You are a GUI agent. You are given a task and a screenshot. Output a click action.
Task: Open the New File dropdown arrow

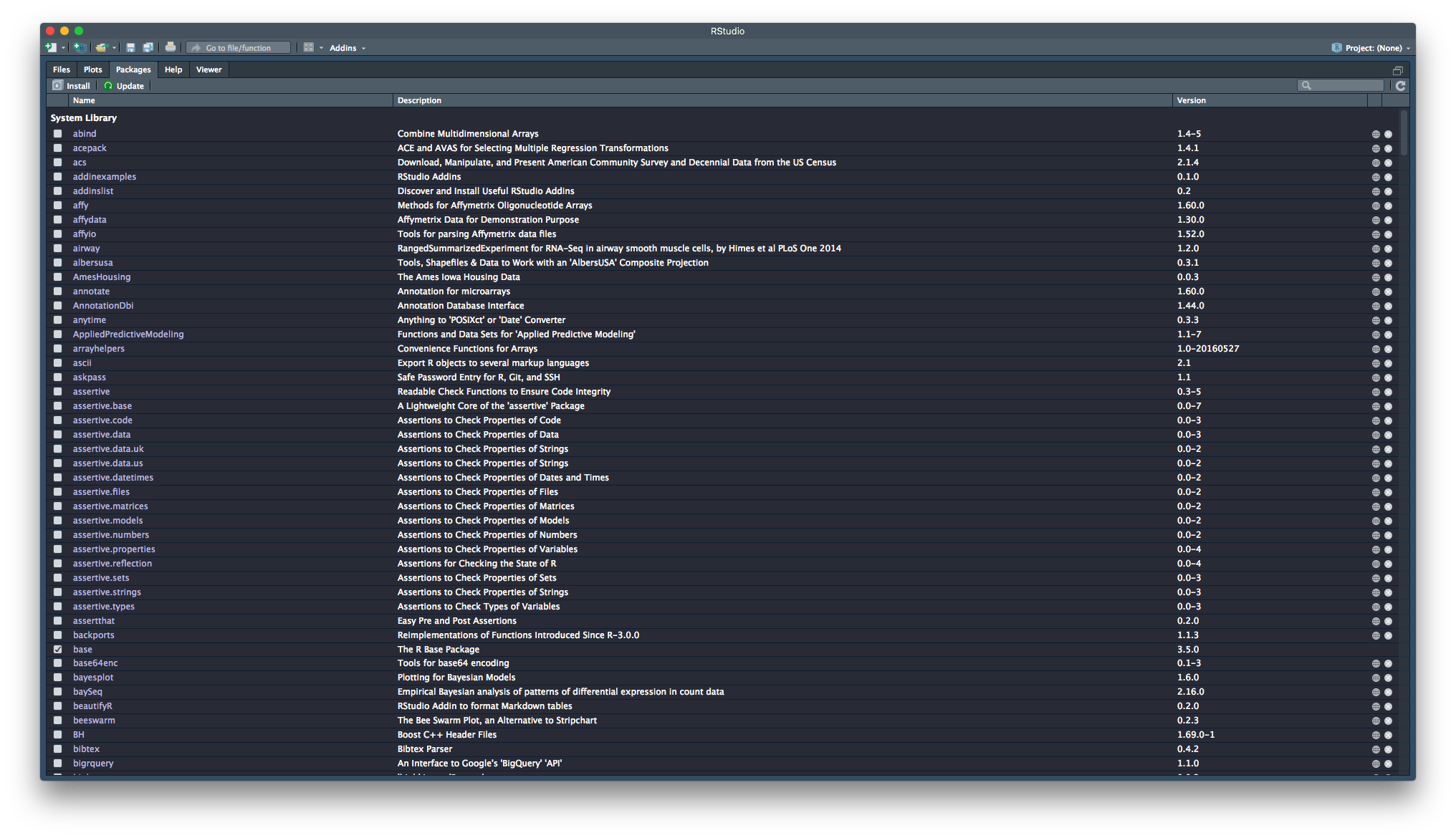coord(63,48)
